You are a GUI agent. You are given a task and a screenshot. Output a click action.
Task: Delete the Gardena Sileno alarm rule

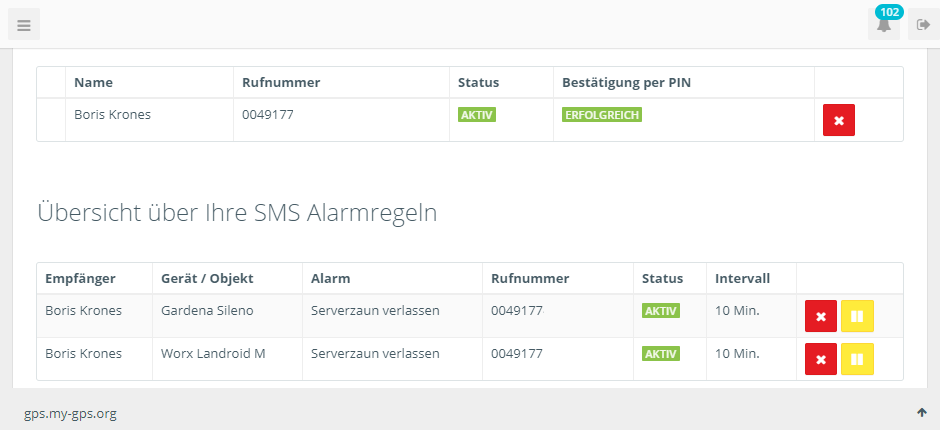point(821,316)
